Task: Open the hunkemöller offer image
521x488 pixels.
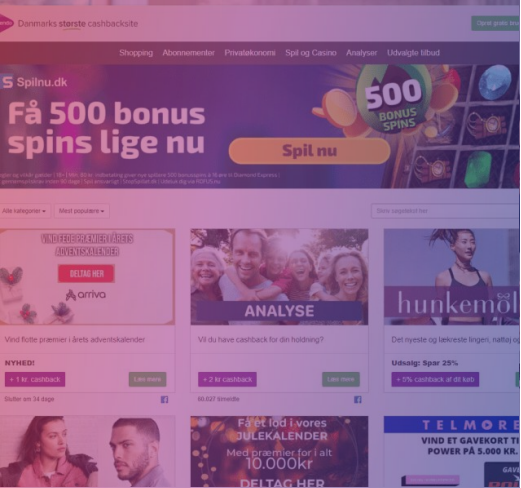Action: point(452,277)
